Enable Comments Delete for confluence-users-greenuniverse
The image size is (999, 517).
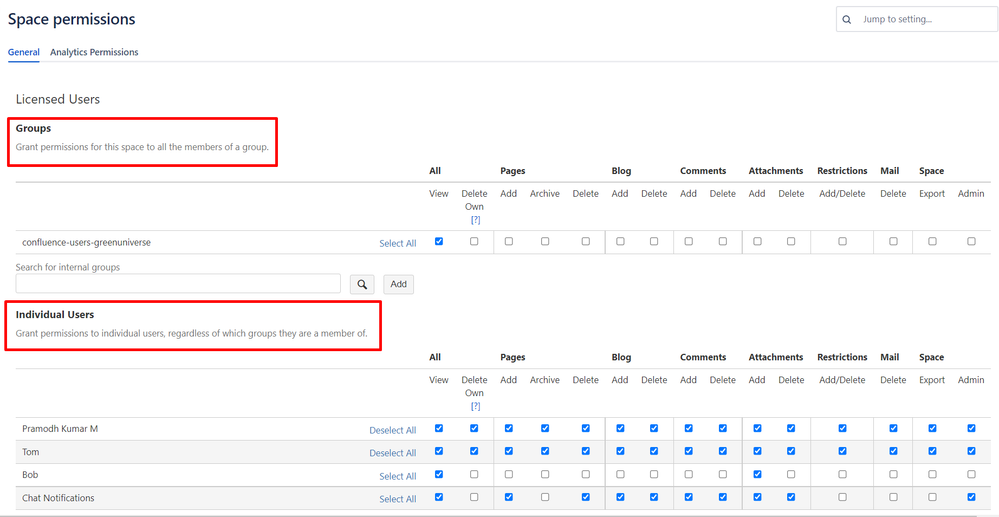[x=722, y=242]
